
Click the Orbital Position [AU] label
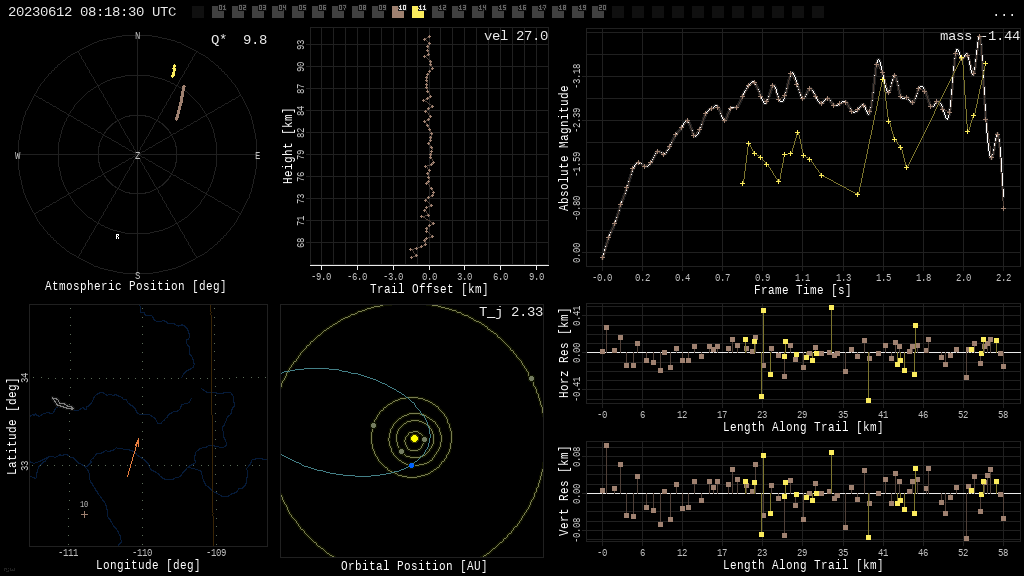click(414, 566)
